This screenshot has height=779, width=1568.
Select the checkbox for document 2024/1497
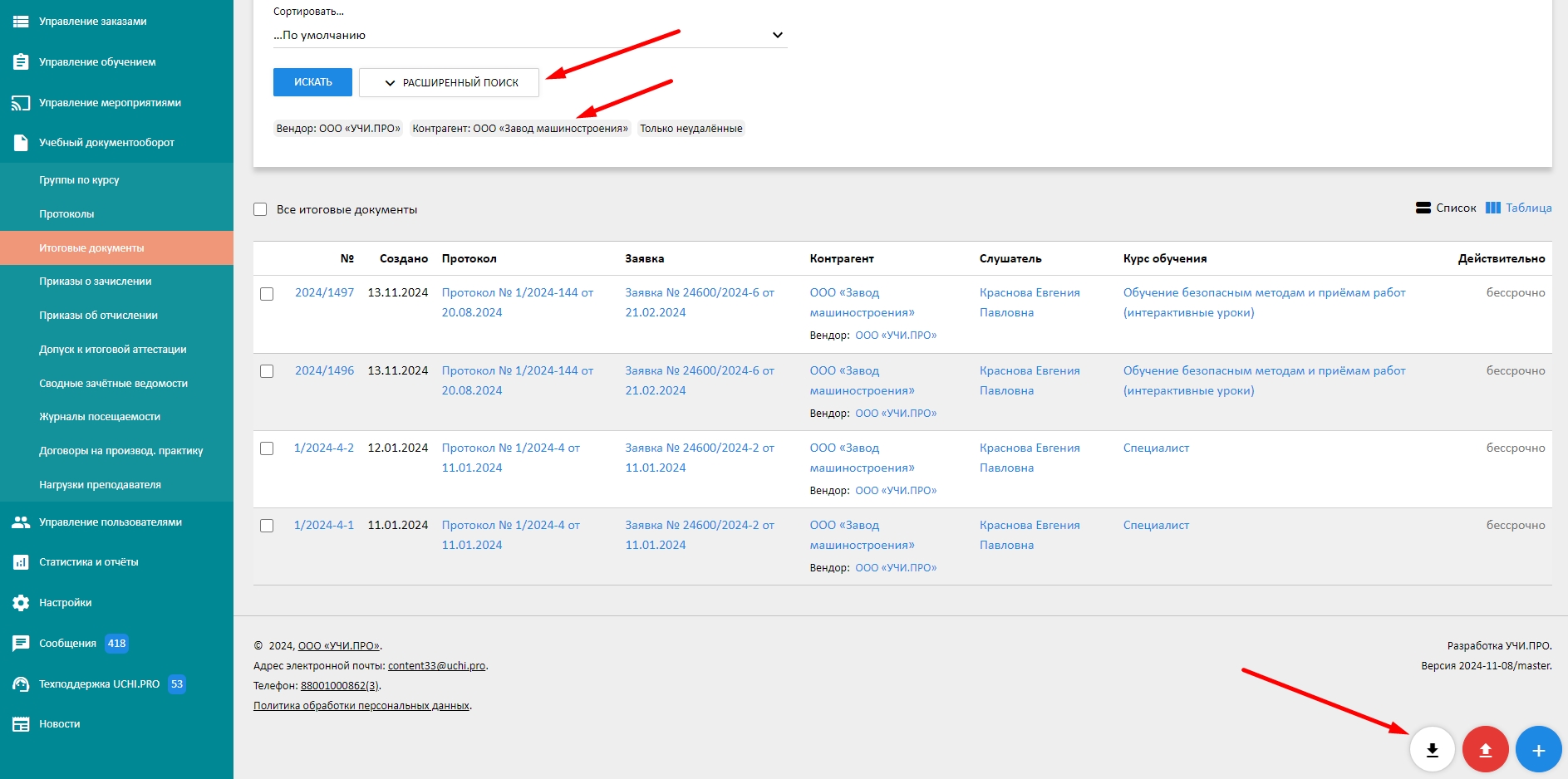(267, 294)
